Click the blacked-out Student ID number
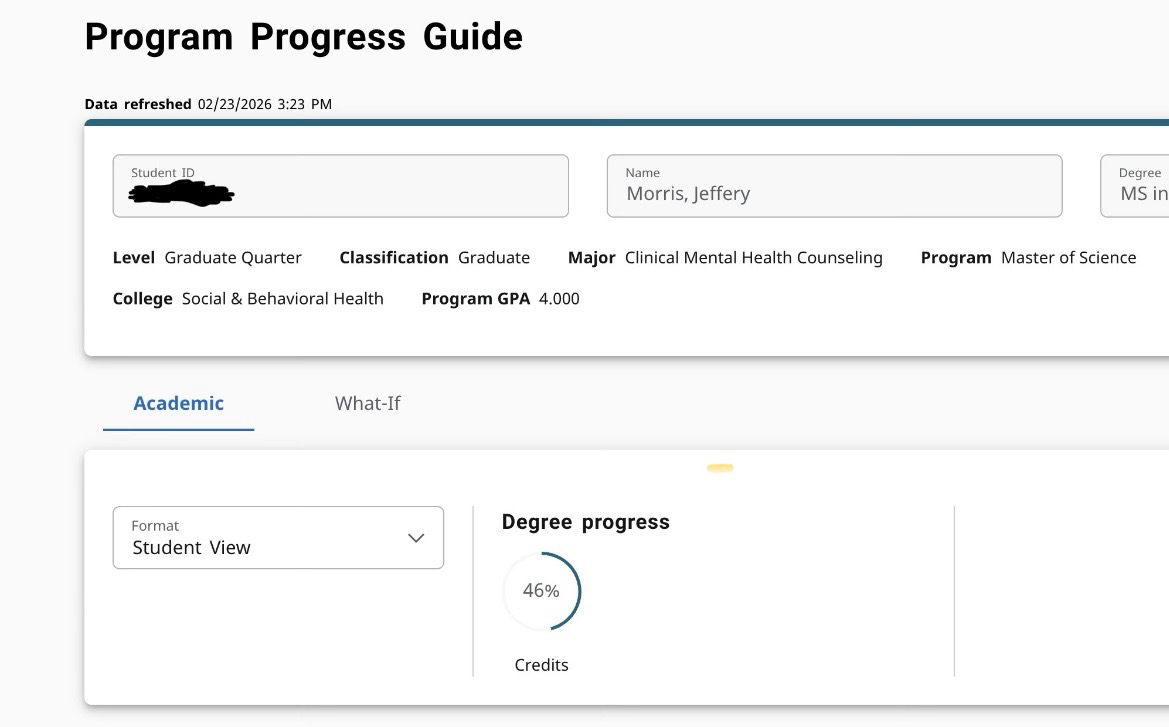Screen dimensions: 1169x727 [x=181, y=194]
